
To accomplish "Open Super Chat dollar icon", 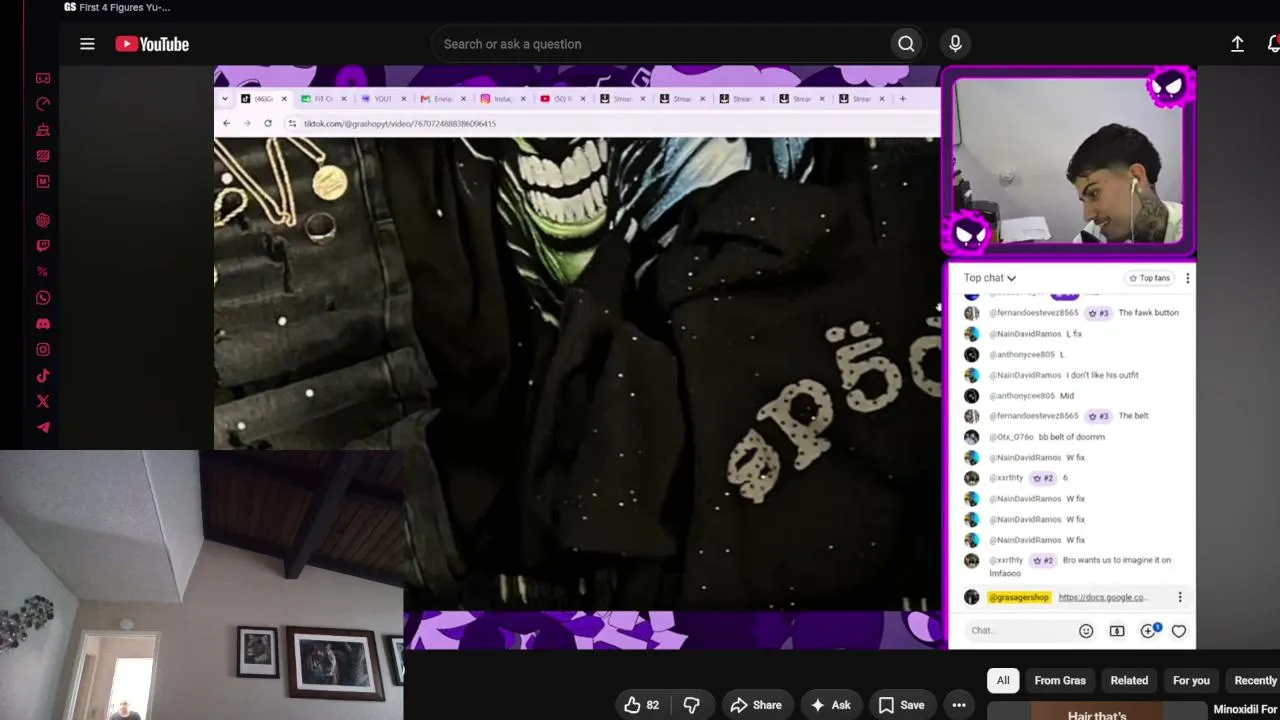I will pos(1117,631).
